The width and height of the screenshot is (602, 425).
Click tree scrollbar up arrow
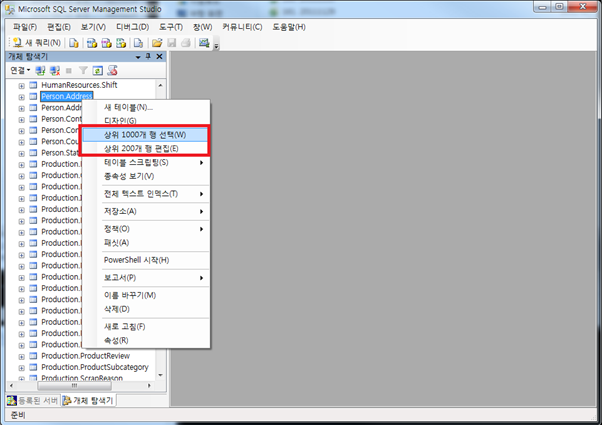pyautogui.click(x=160, y=85)
